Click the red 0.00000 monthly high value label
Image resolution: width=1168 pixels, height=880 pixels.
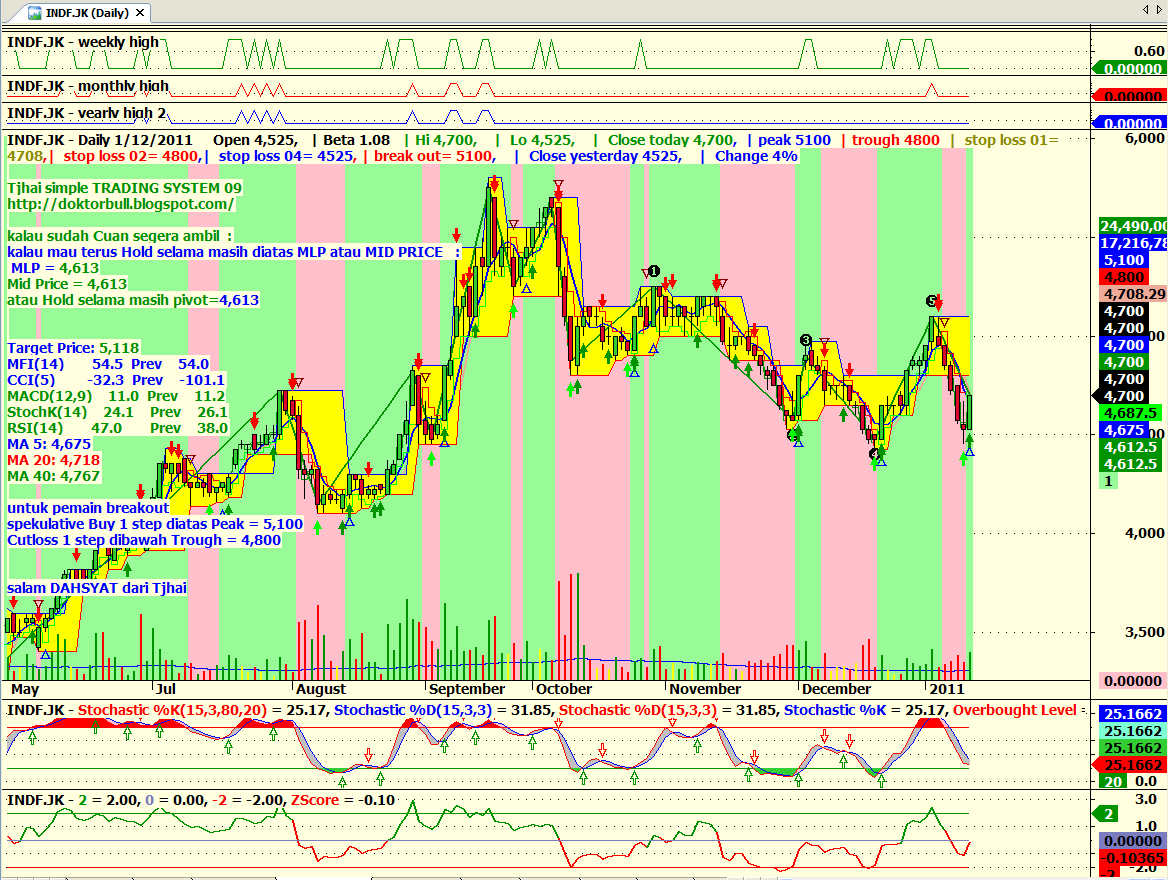pyautogui.click(x=1132, y=96)
